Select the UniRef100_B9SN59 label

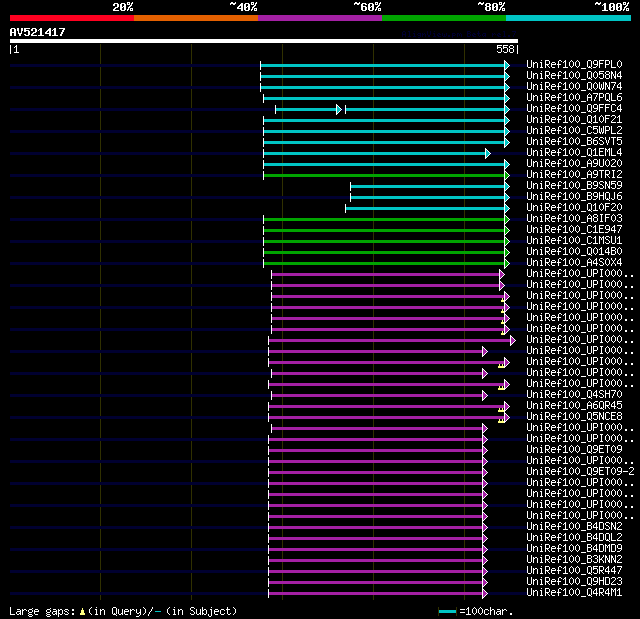574,186
